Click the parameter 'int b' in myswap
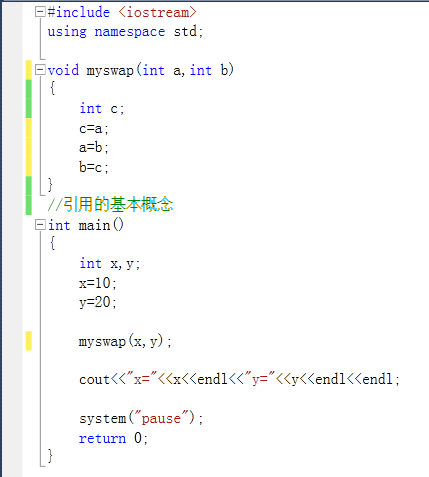This screenshot has width=429, height=477. pos(209,70)
